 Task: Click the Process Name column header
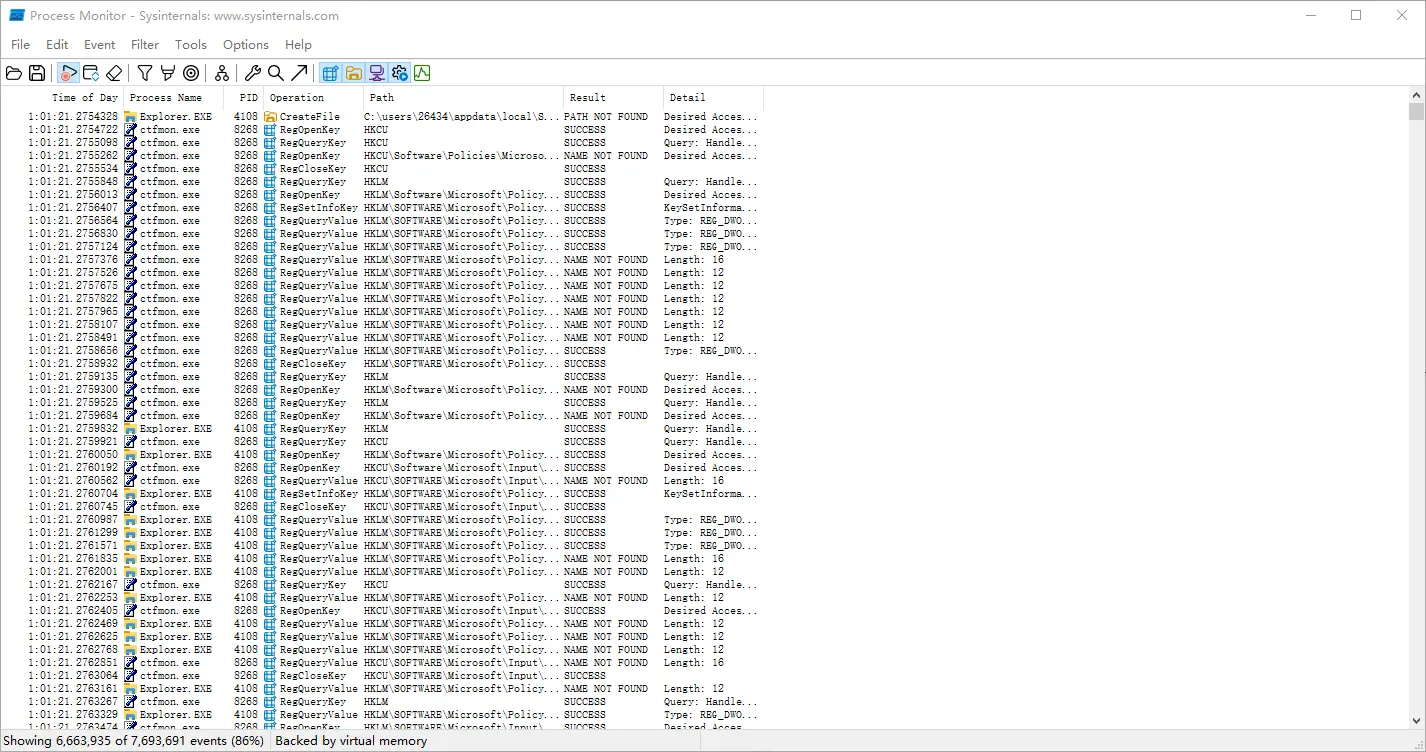click(x=166, y=98)
